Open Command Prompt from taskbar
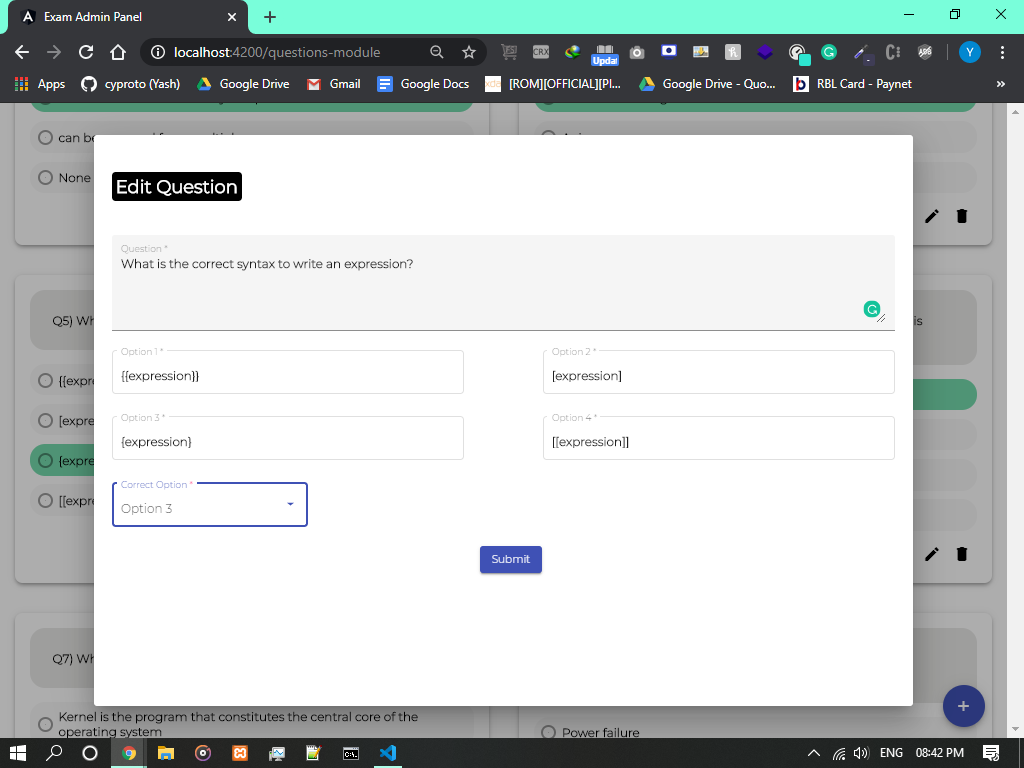Screen dimensions: 1024x768 point(351,754)
